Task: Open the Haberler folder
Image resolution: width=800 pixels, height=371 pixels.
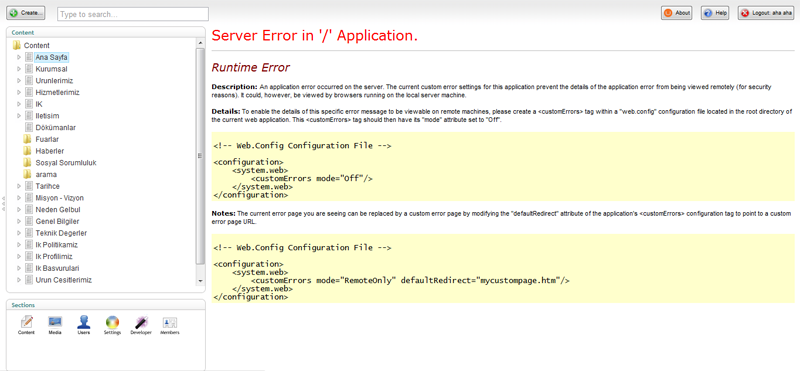Action: tap(49, 151)
